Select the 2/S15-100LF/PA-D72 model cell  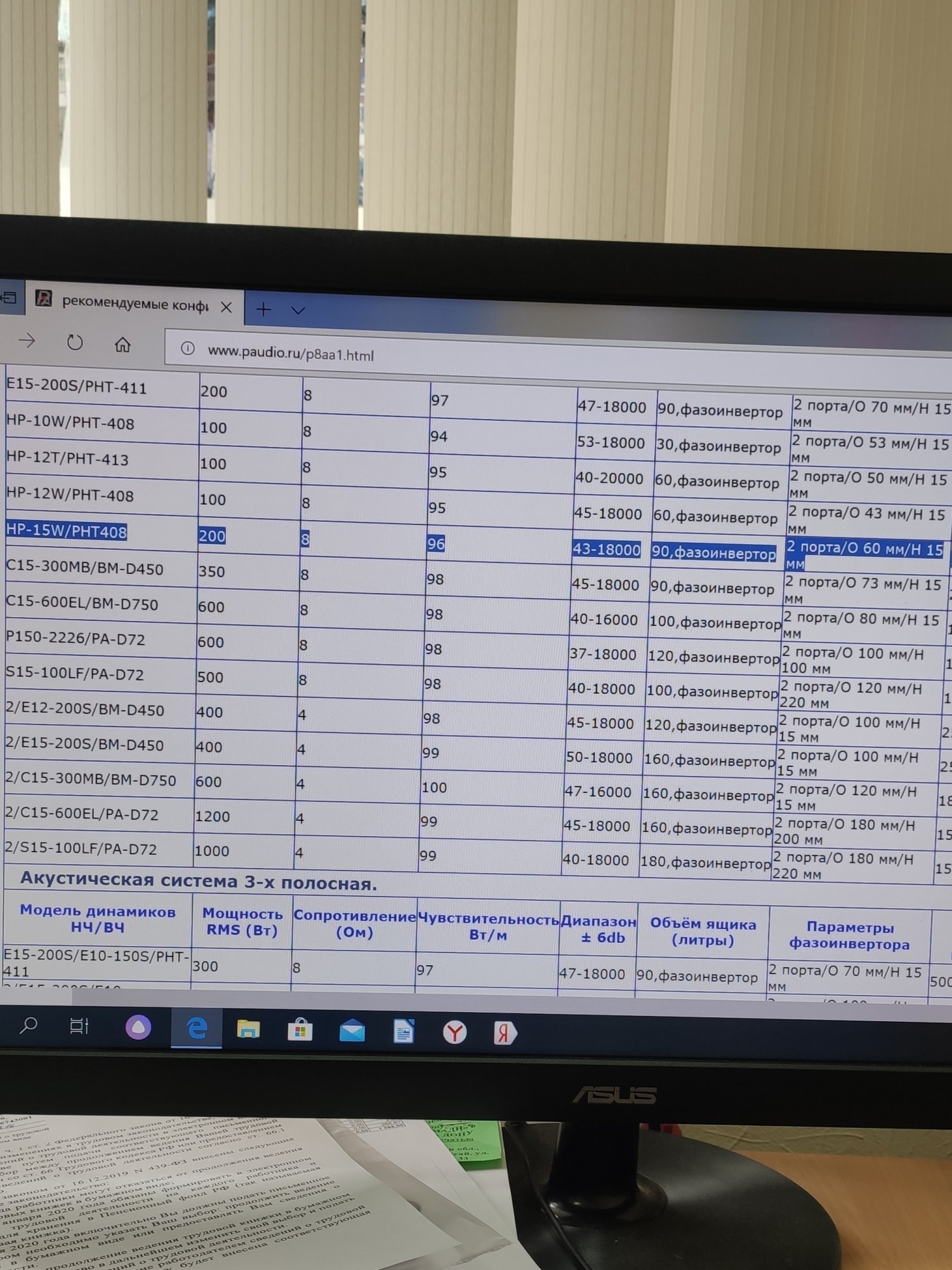tap(98, 849)
